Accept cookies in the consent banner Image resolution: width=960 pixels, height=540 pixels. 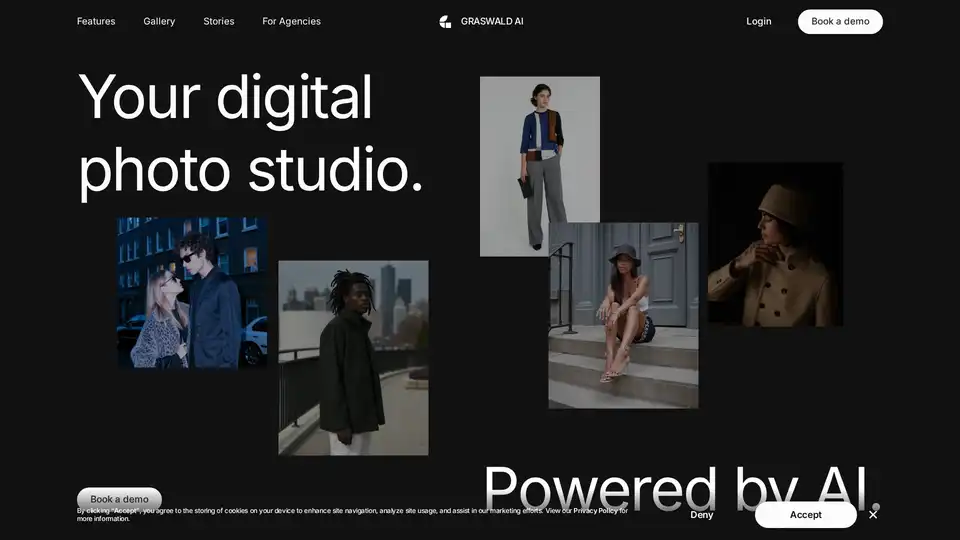(805, 515)
